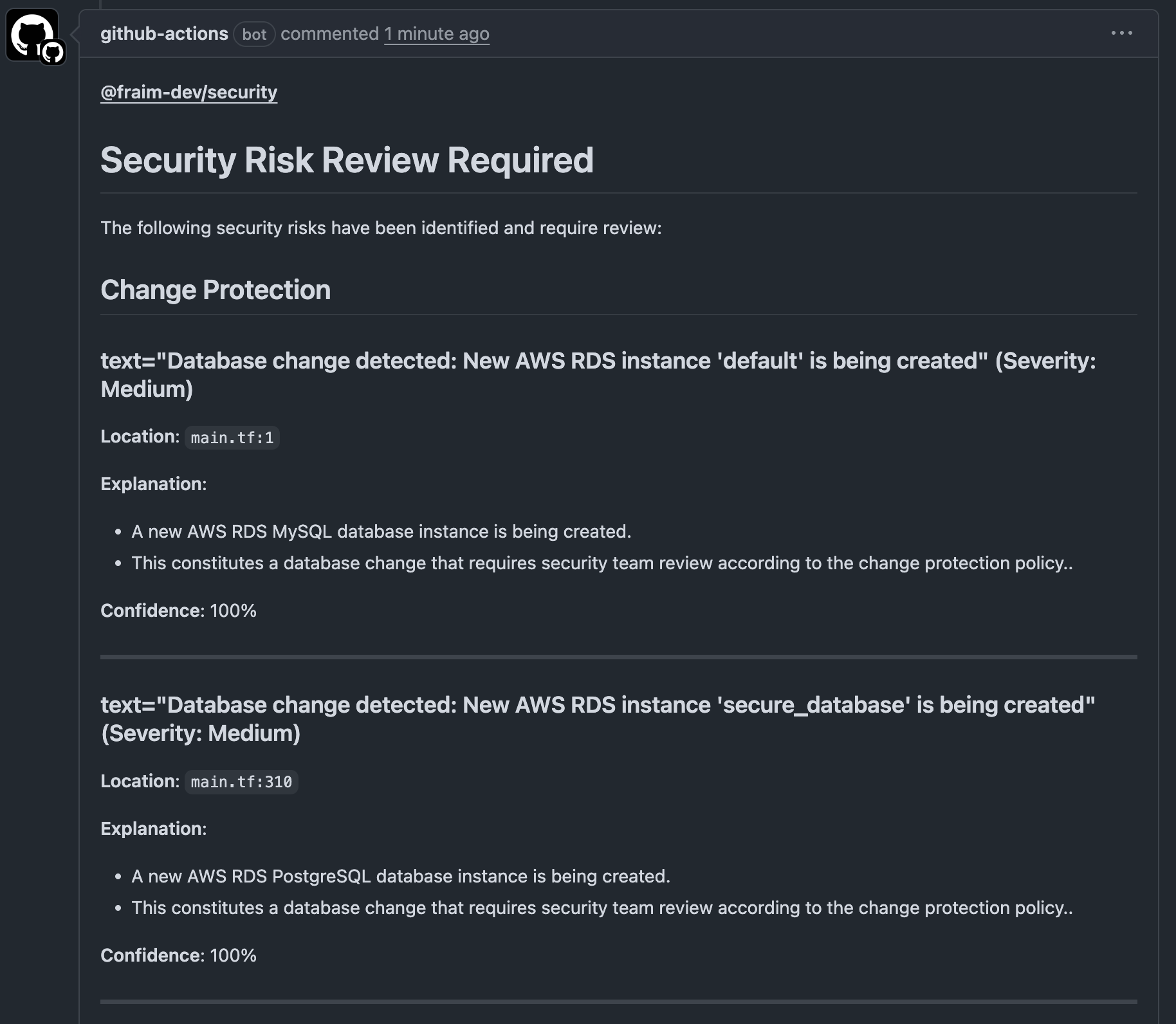Click the "bot" label badge

(254, 34)
